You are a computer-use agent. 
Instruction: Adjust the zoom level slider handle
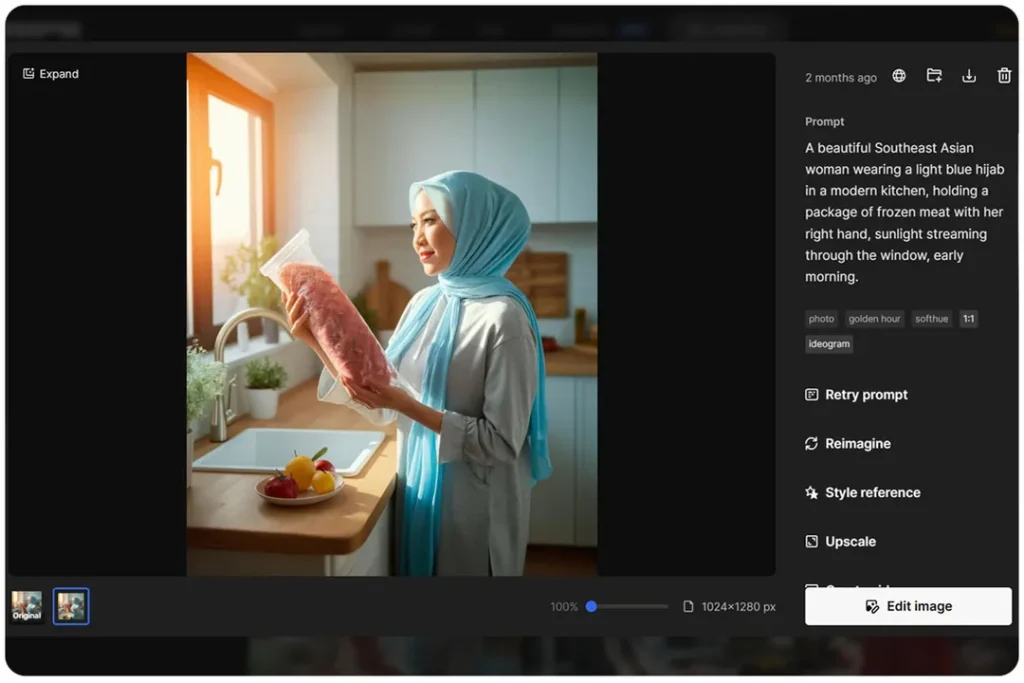(x=592, y=607)
